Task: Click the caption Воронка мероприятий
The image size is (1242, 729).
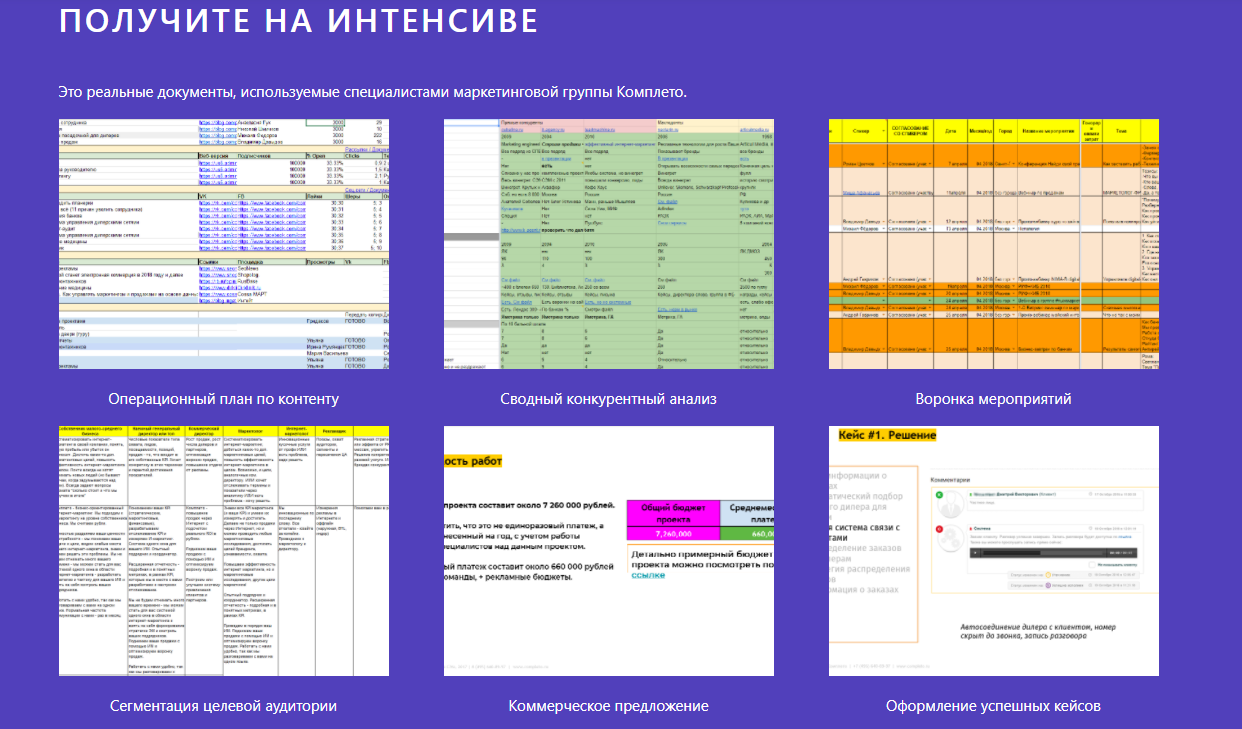Action: pyautogui.click(x=993, y=399)
